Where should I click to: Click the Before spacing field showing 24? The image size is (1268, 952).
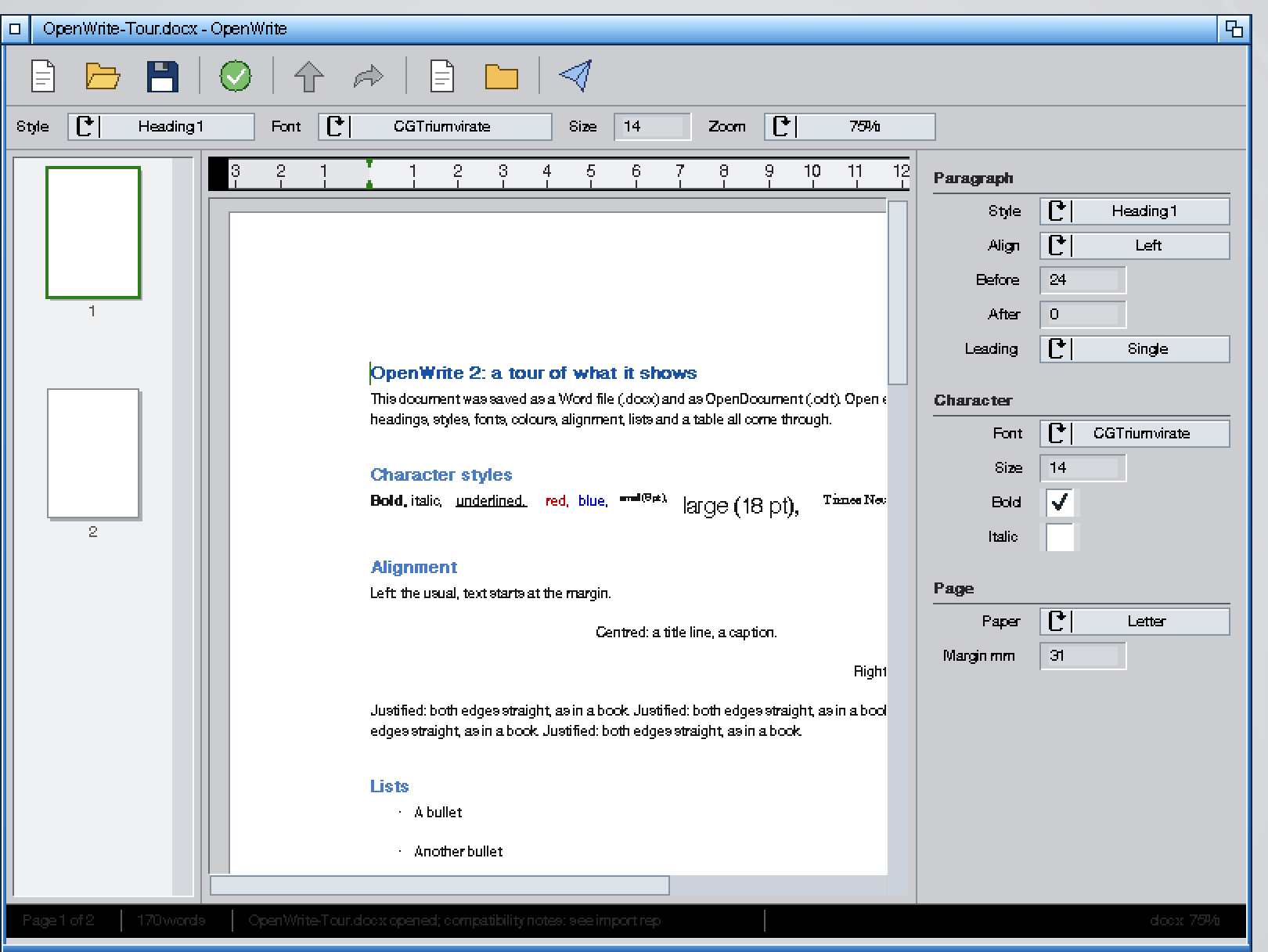(x=1083, y=280)
